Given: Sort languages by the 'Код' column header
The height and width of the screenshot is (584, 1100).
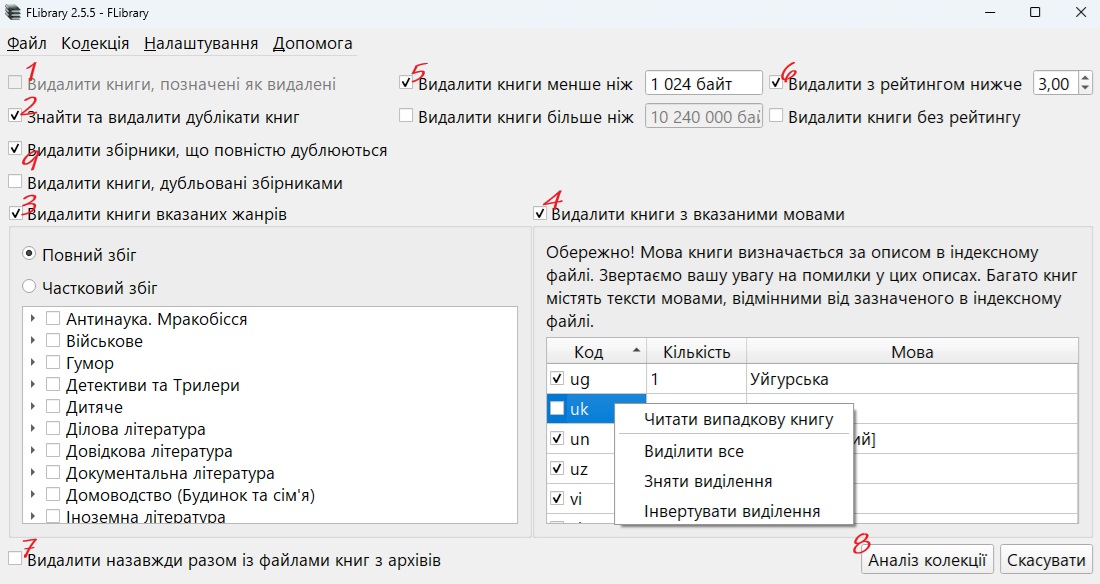Looking at the screenshot, I should 596,351.
